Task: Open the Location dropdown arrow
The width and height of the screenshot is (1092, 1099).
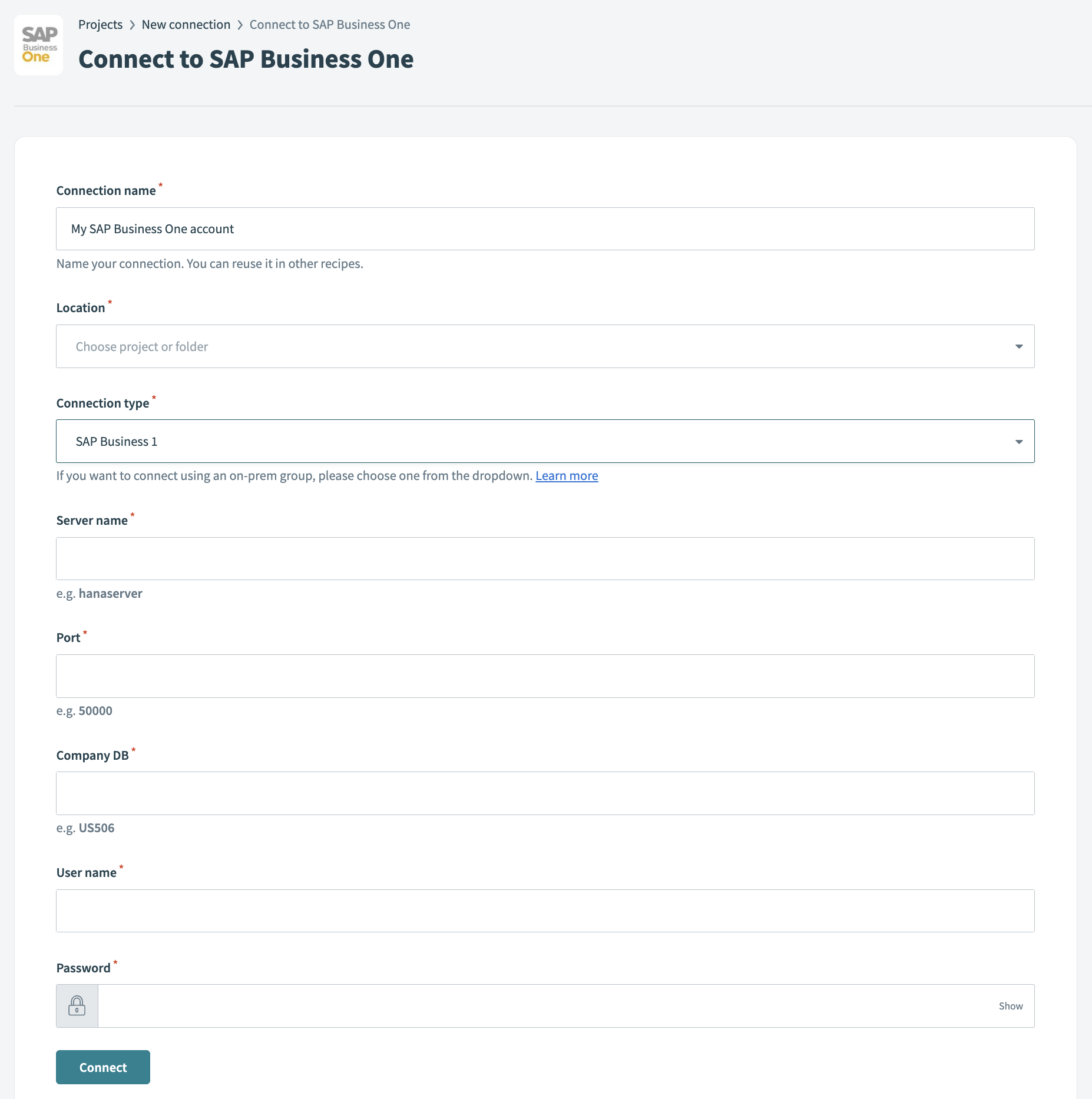Action: point(1020,346)
